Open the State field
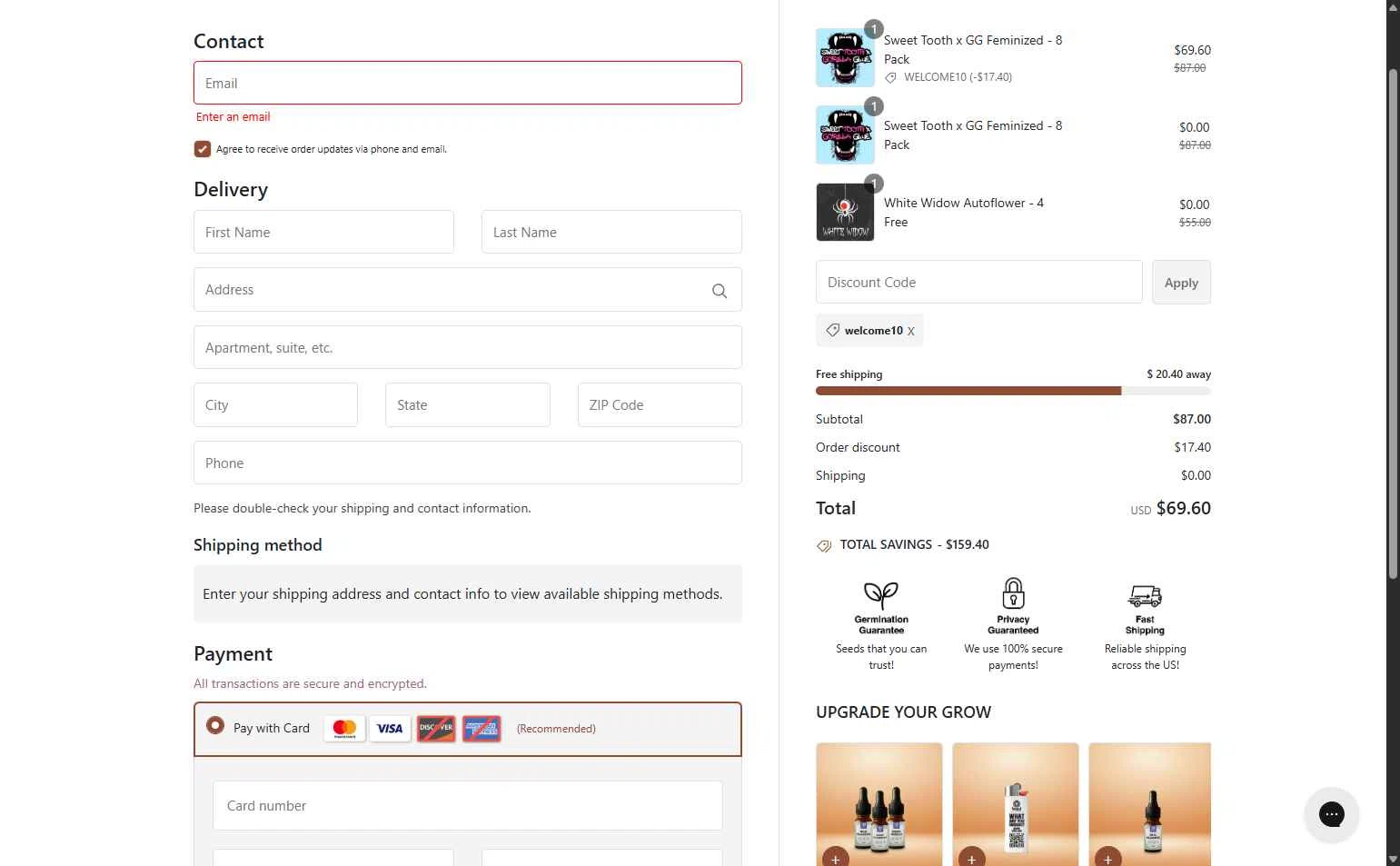 click(x=468, y=404)
